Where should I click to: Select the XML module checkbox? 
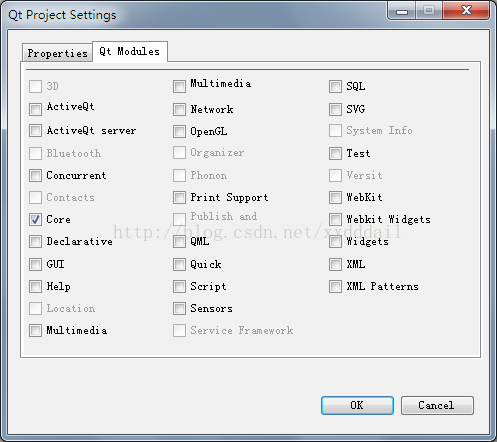coord(335,264)
